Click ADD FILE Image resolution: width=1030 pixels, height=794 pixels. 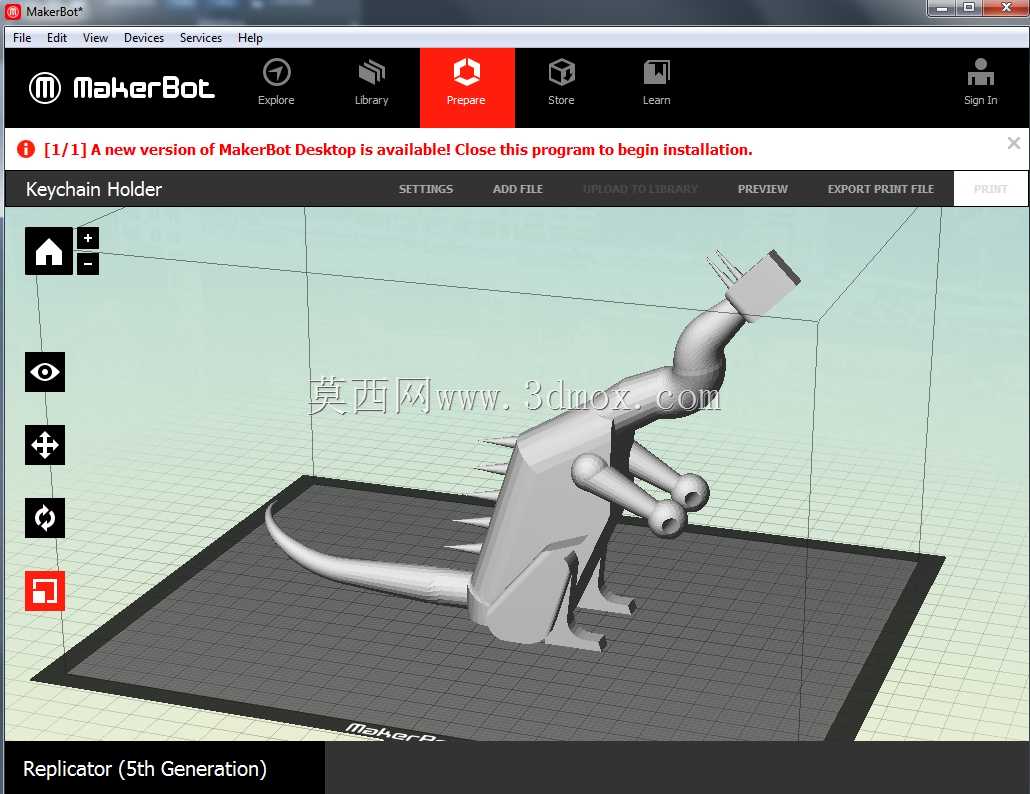(x=518, y=189)
